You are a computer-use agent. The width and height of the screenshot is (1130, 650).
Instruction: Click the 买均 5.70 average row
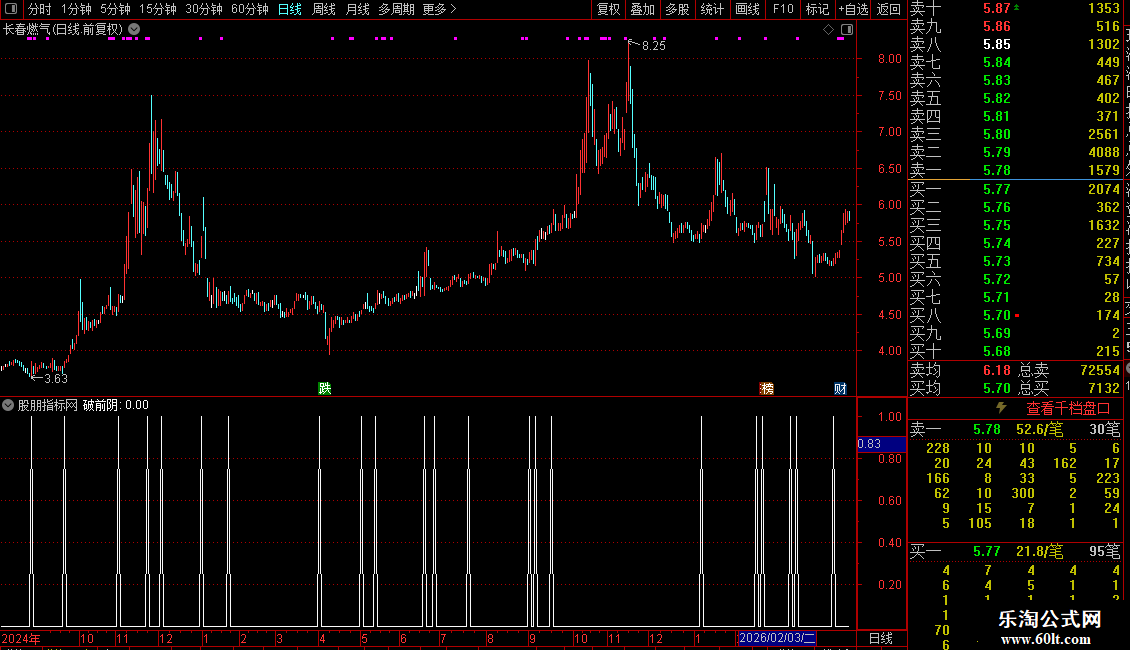coord(960,388)
